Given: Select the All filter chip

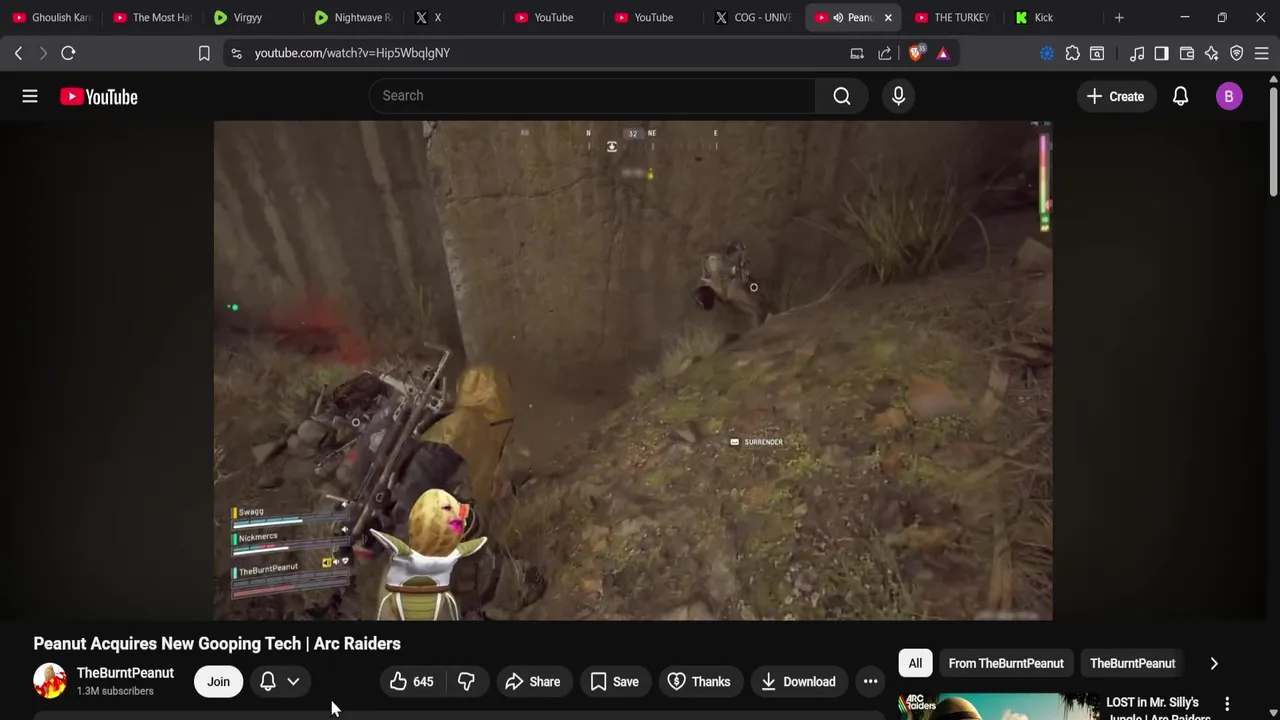Looking at the screenshot, I should tap(915, 663).
